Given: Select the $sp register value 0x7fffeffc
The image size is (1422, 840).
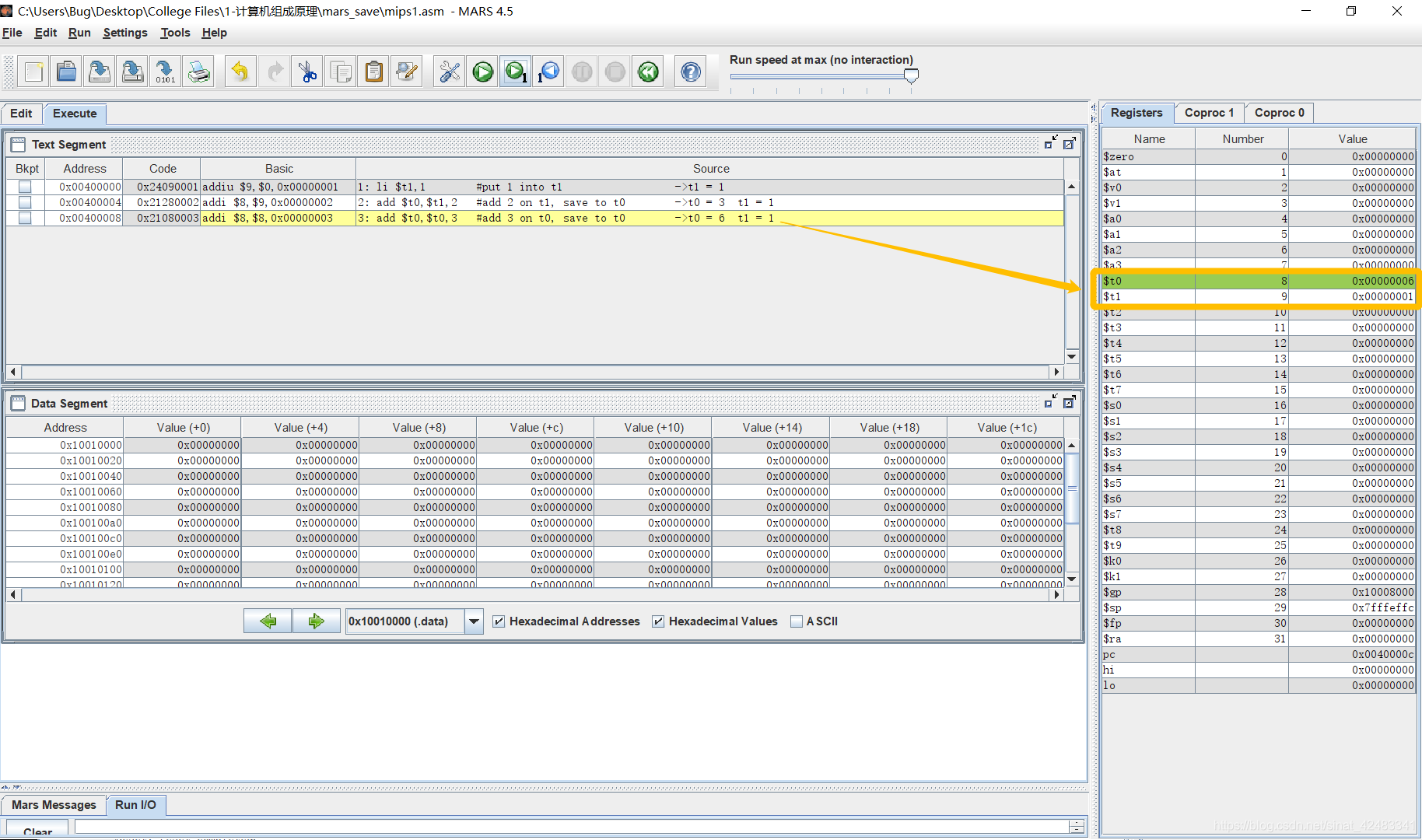Looking at the screenshot, I should (x=1352, y=607).
